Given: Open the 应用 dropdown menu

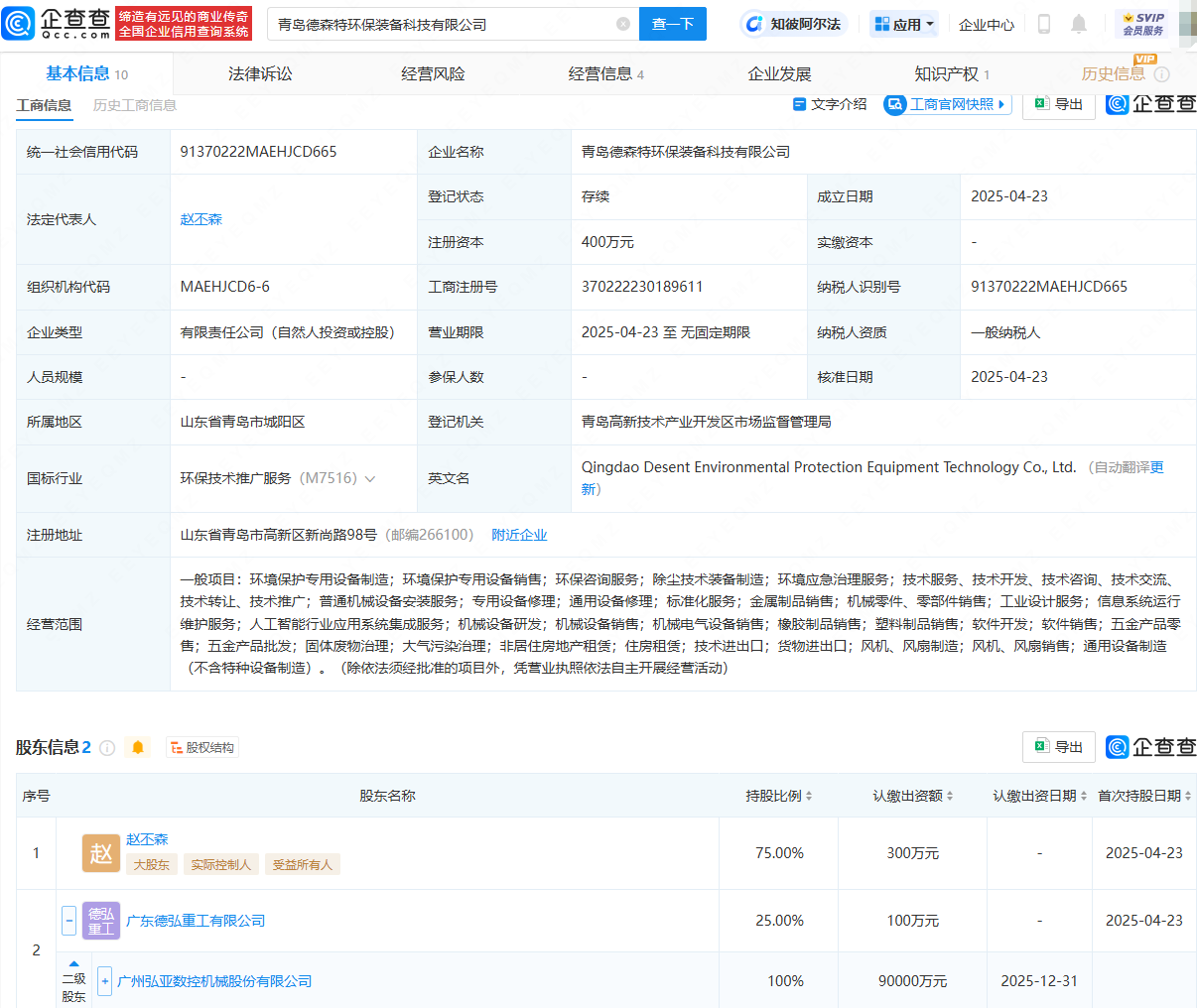Looking at the screenshot, I should tap(904, 24).
